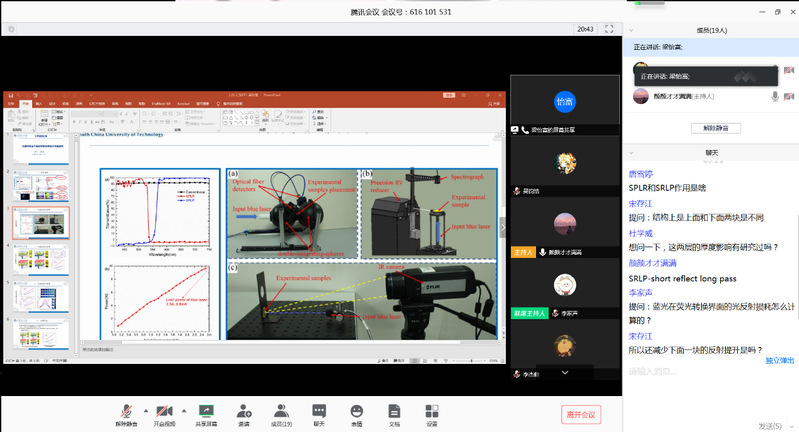
Task: Collapse the Chat panel chevron
Action: [631, 152]
